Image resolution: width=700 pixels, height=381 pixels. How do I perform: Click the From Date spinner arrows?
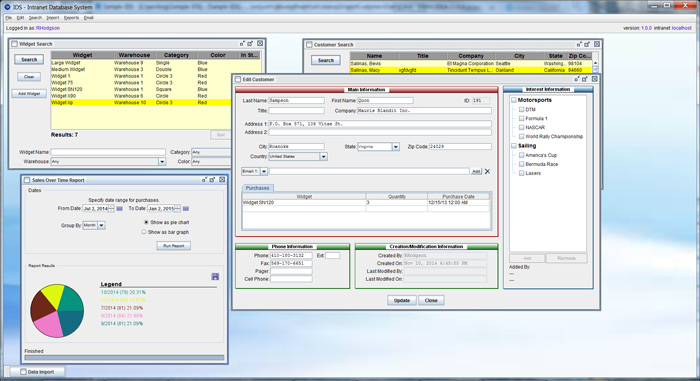click(111, 209)
